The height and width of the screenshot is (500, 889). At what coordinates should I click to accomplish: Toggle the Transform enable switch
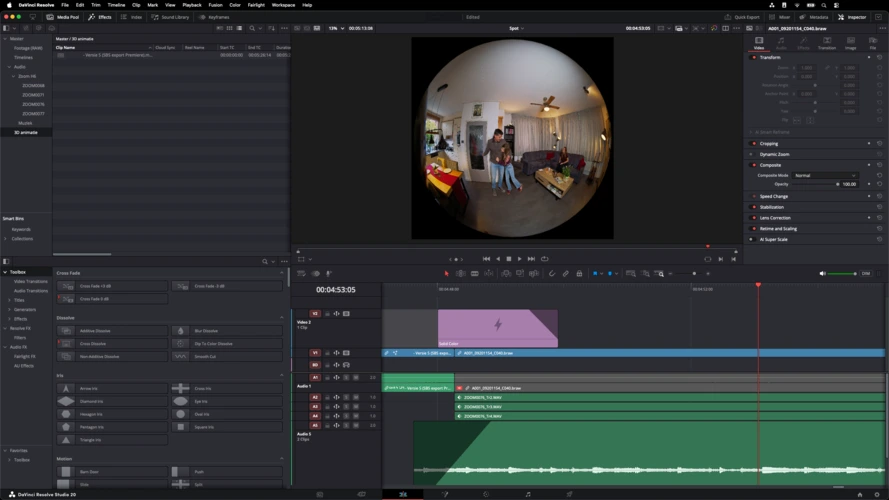[x=753, y=57]
